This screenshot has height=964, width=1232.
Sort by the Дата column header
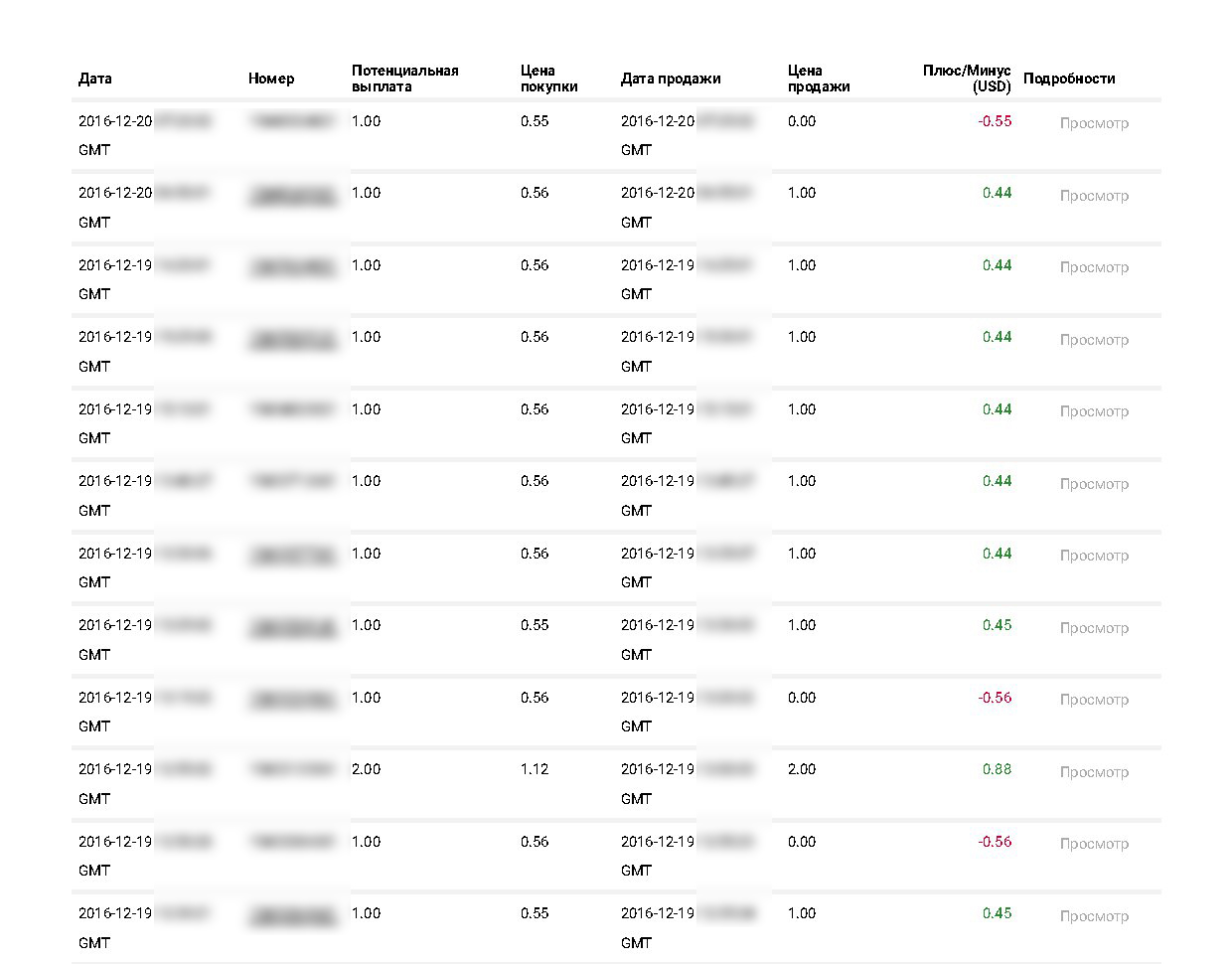[x=95, y=79]
